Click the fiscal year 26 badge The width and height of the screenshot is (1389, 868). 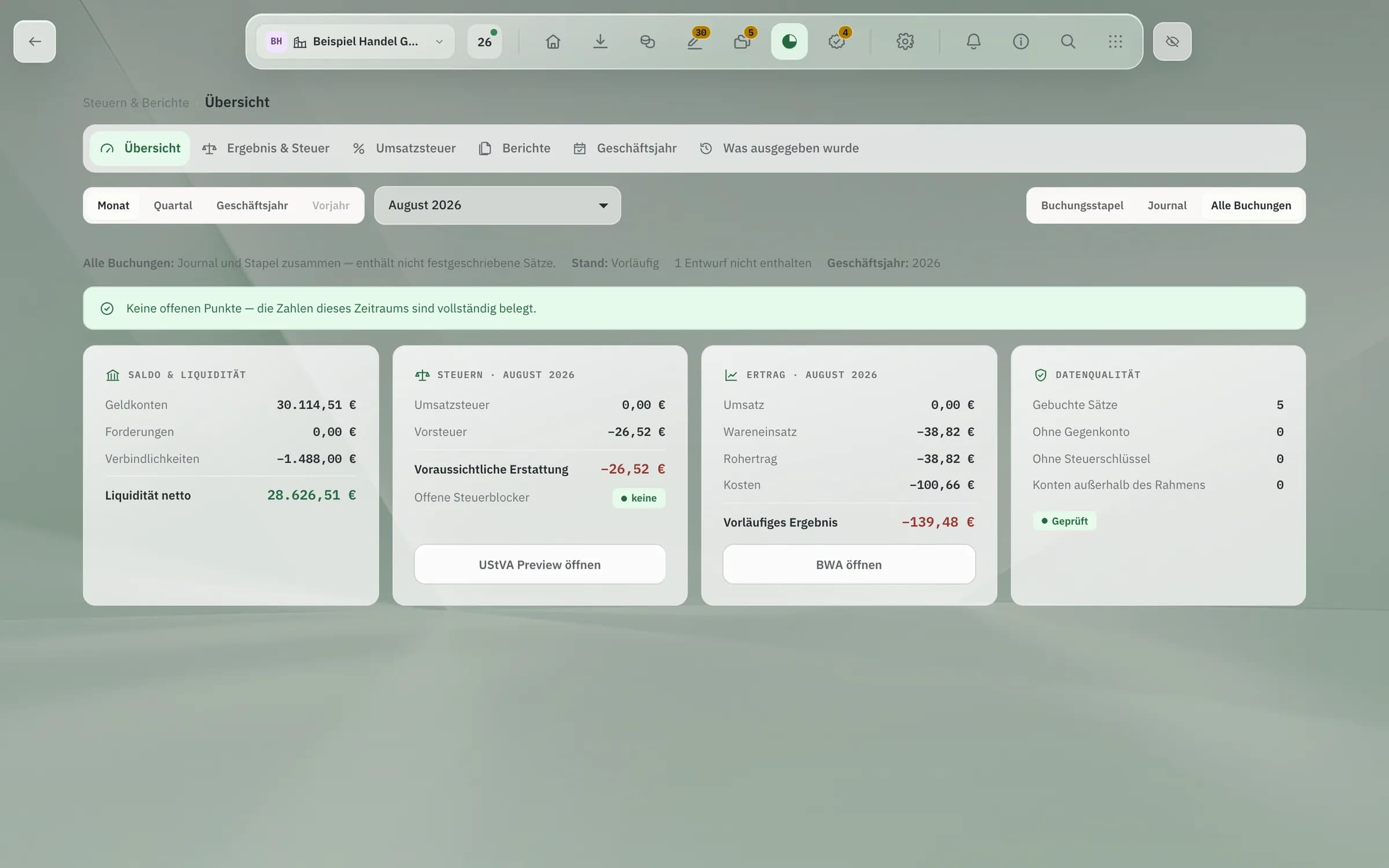(485, 41)
